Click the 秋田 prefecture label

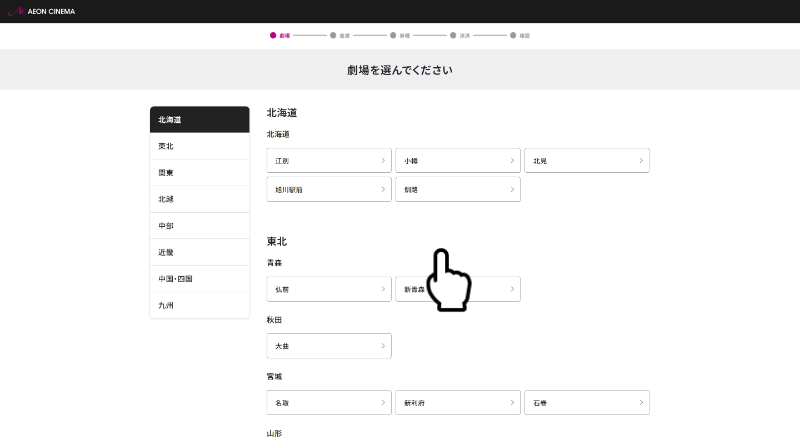click(x=274, y=320)
